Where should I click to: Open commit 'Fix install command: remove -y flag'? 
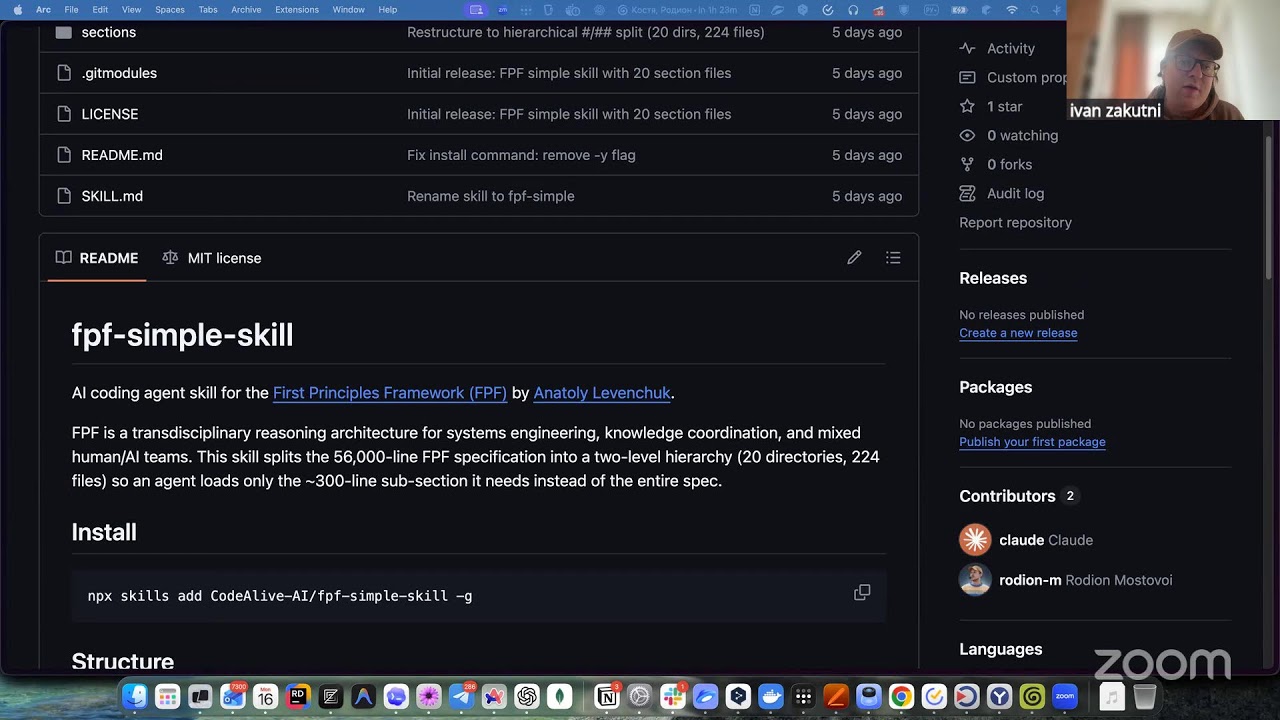(x=521, y=155)
